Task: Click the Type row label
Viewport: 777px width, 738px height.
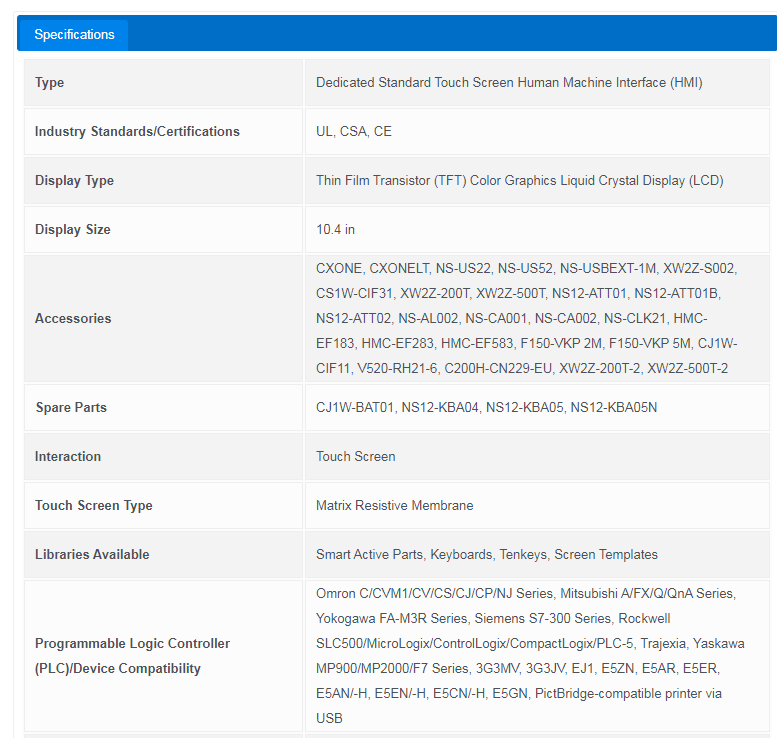Action: pos(50,83)
